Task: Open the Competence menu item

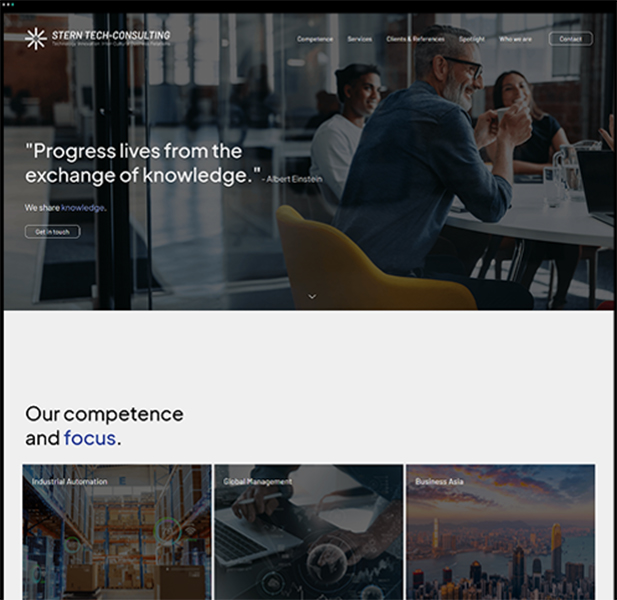Action: click(x=315, y=39)
